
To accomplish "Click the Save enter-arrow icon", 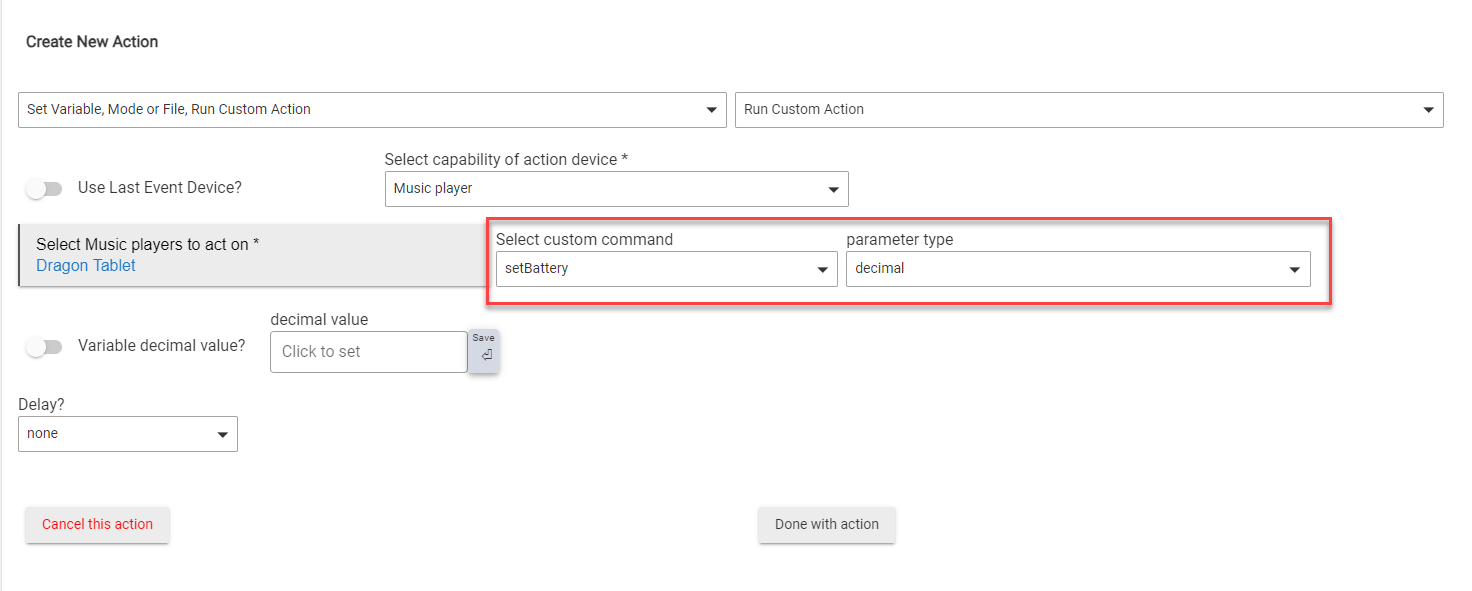I will (x=485, y=355).
